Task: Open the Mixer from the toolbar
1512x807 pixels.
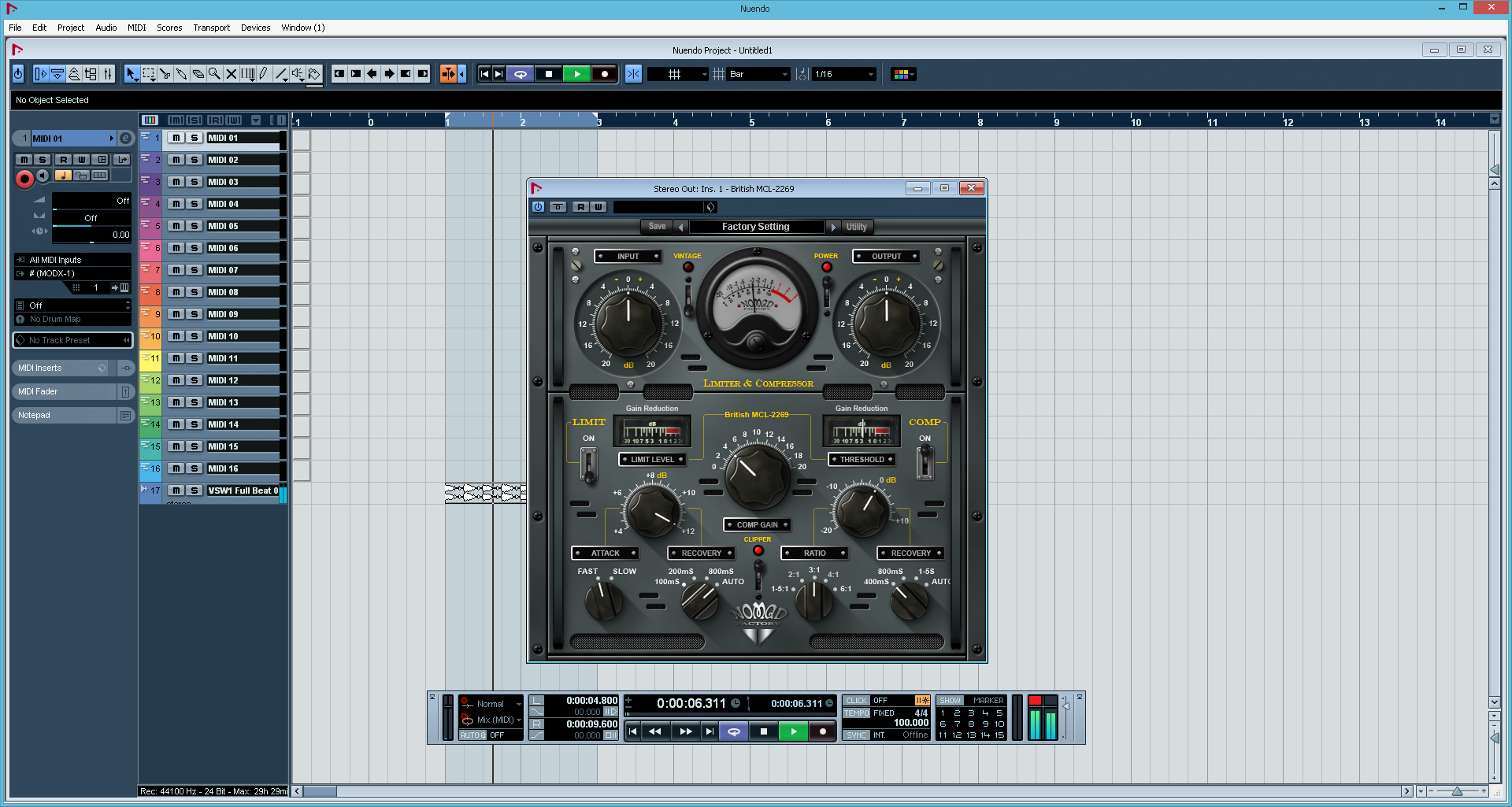Action: point(108,74)
